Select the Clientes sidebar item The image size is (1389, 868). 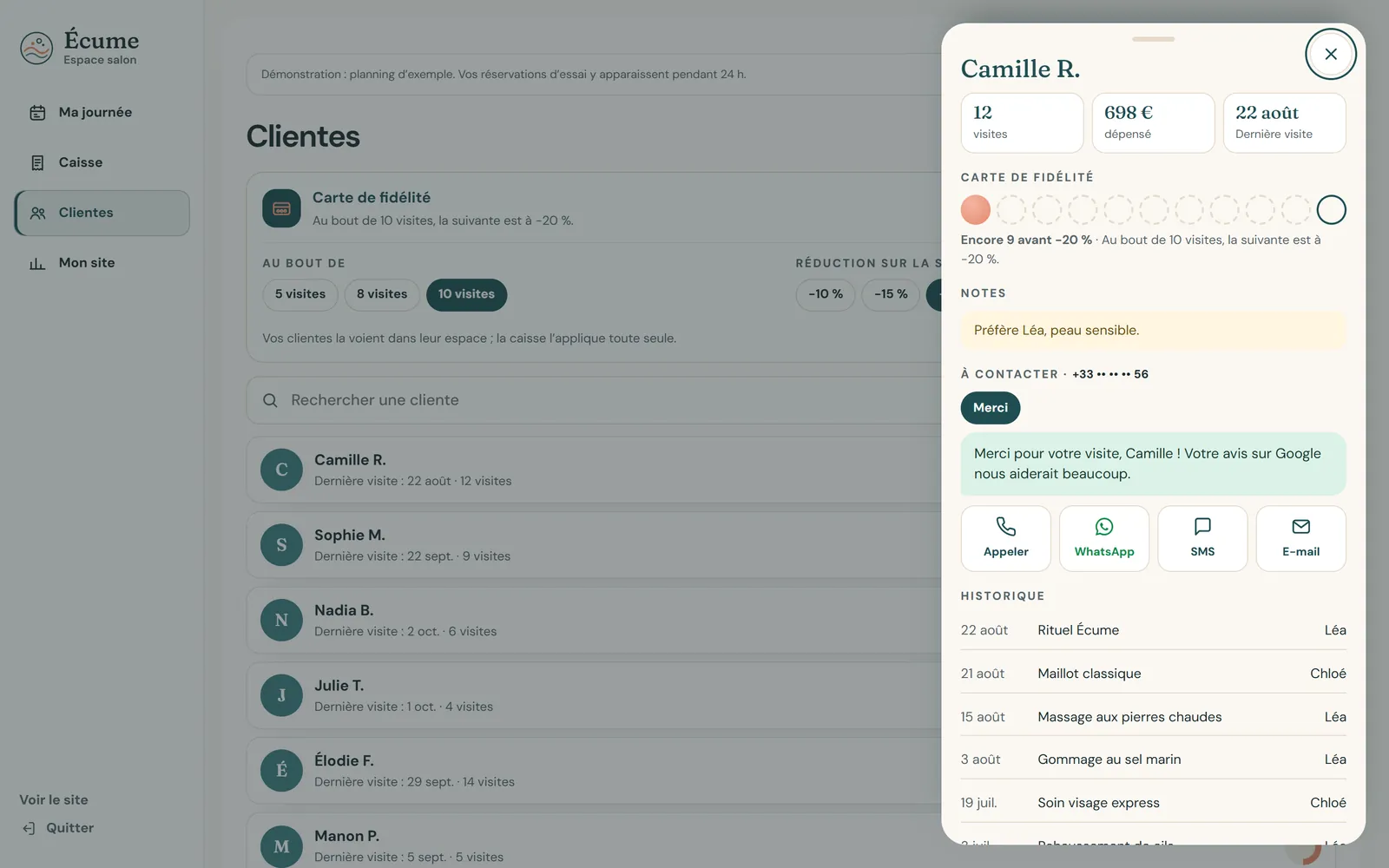102,213
